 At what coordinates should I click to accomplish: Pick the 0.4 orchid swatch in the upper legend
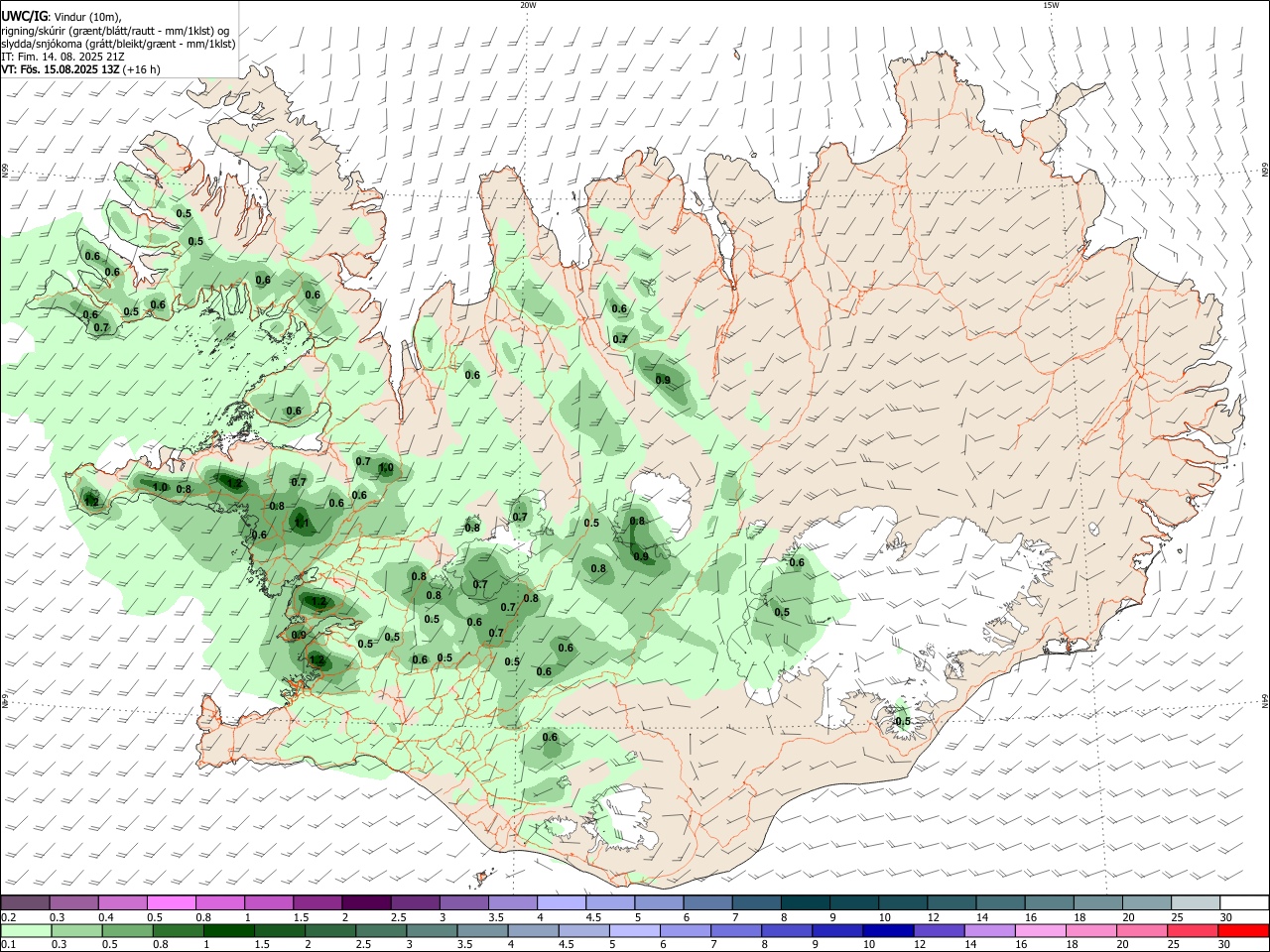[122, 902]
